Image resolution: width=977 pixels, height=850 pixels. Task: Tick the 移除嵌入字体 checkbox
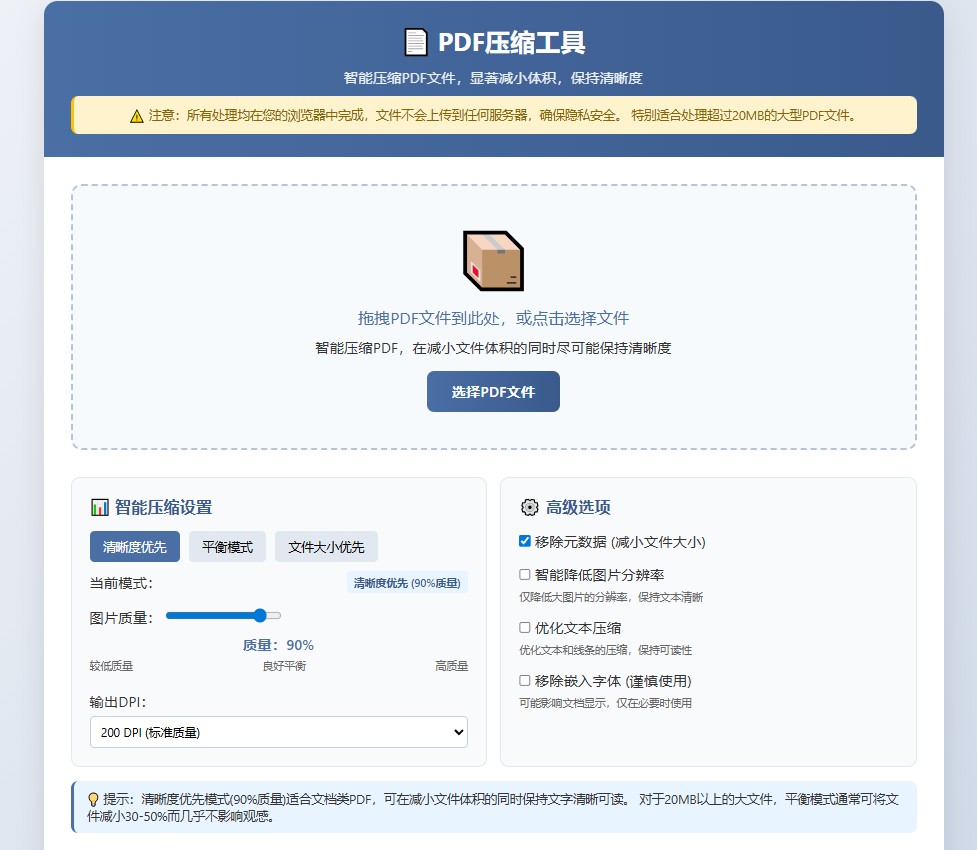coord(525,681)
